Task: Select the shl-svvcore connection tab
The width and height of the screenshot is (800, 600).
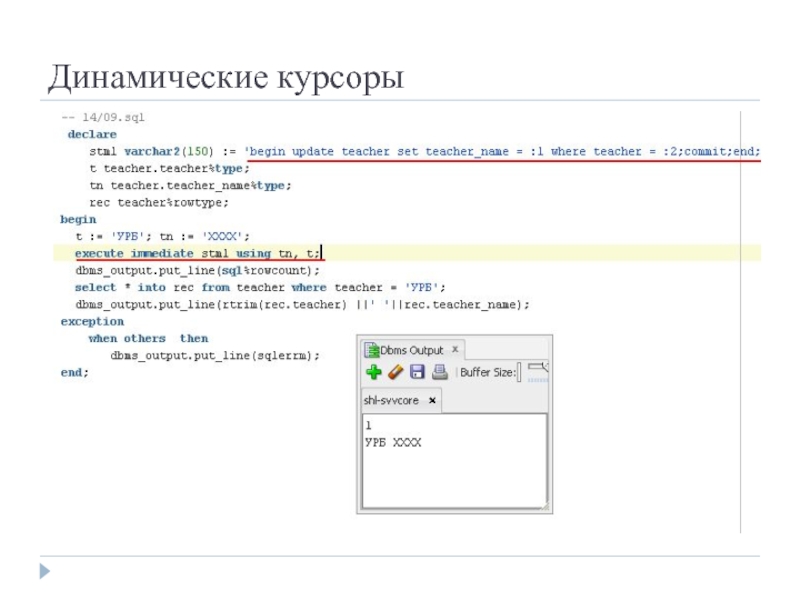Action: point(392,400)
